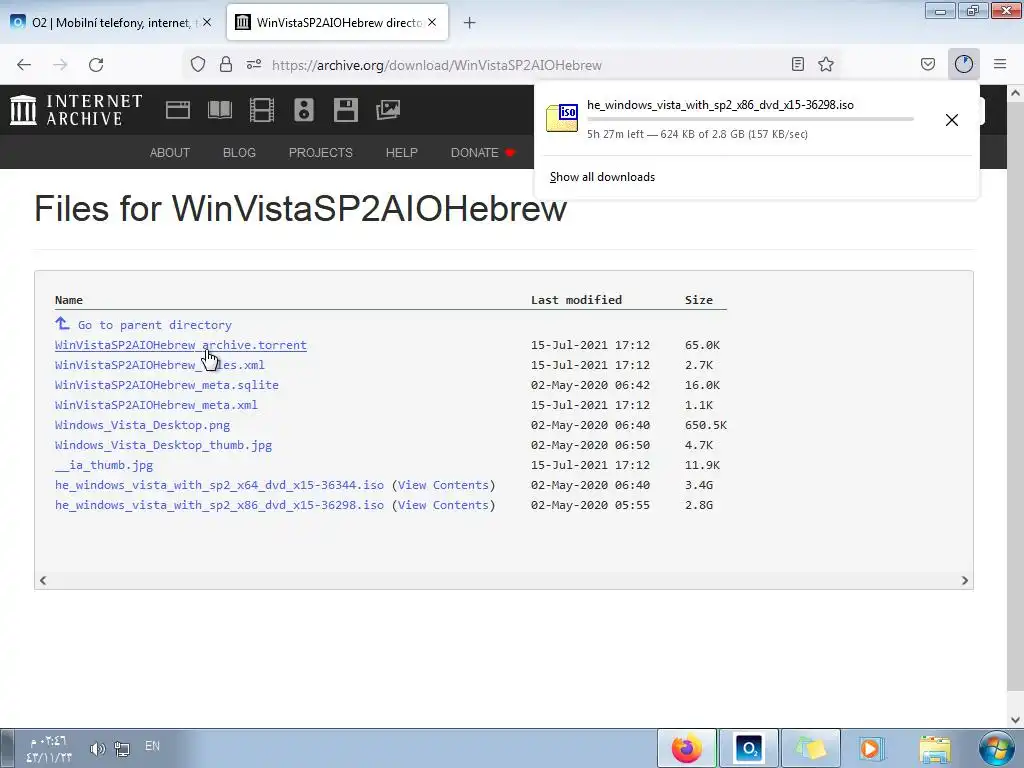Image resolution: width=1024 pixels, height=768 pixels.
Task: Cancel the ISO download
Action: (x=952, y=120)
